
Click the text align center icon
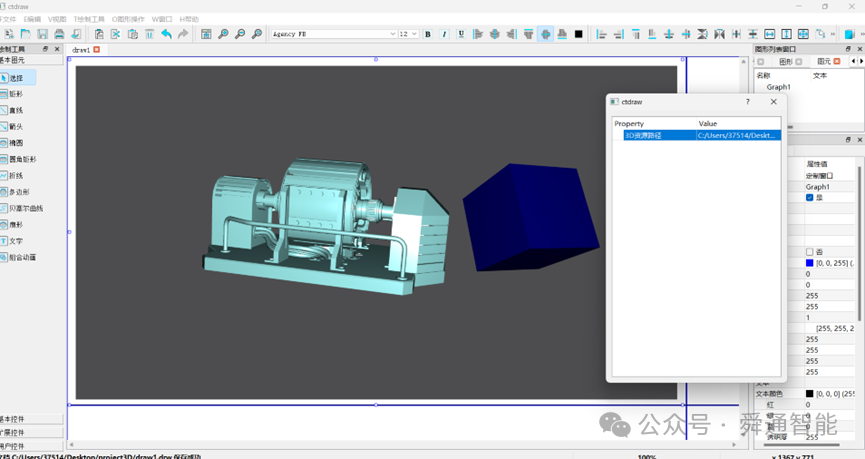coord(495,34)
